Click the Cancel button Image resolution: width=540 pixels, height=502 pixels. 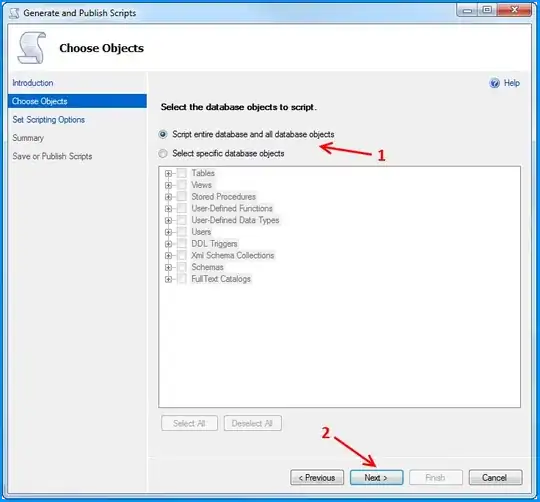(x=495, y=478)
